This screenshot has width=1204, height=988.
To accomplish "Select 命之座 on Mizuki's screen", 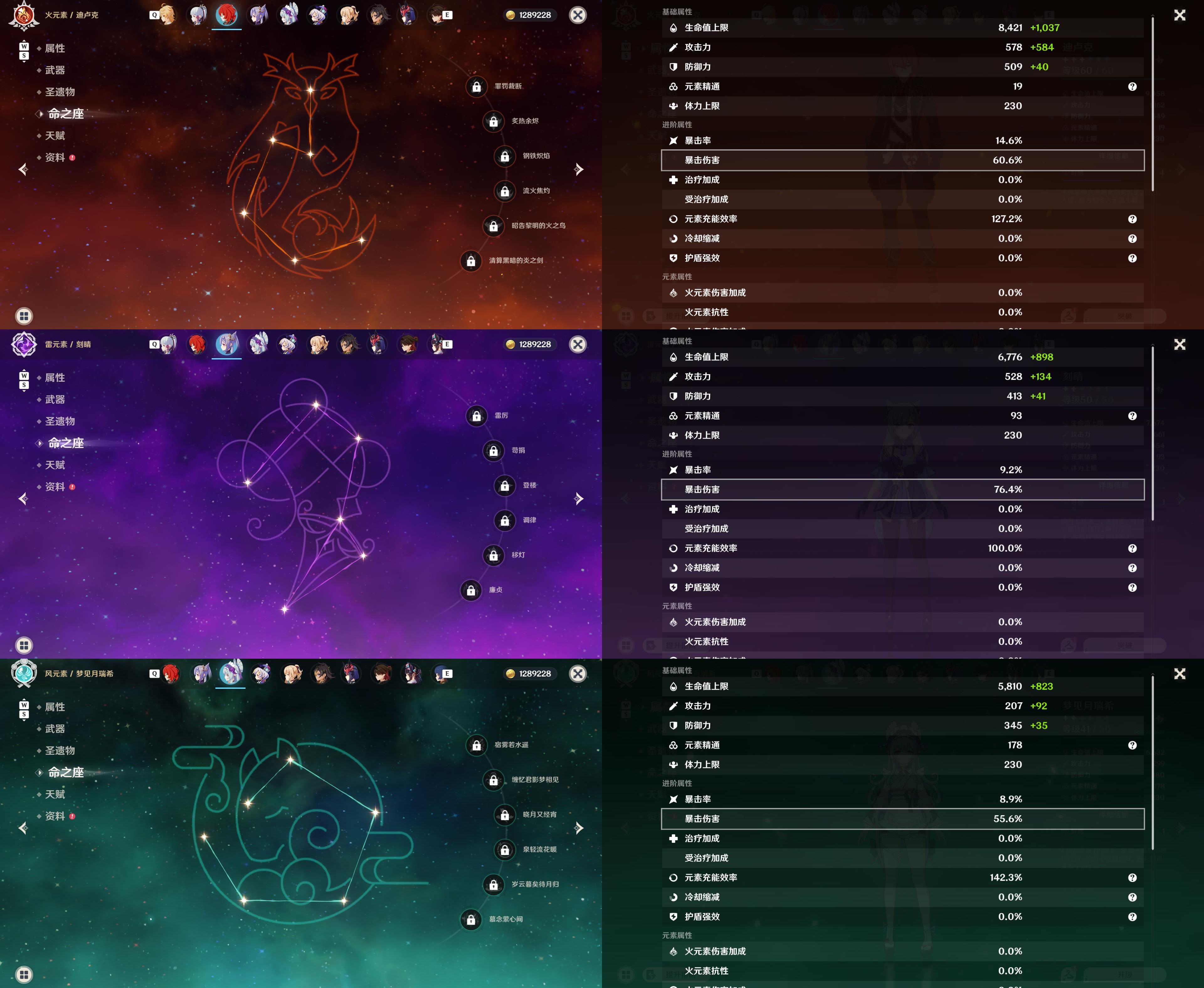I will 66,772.
